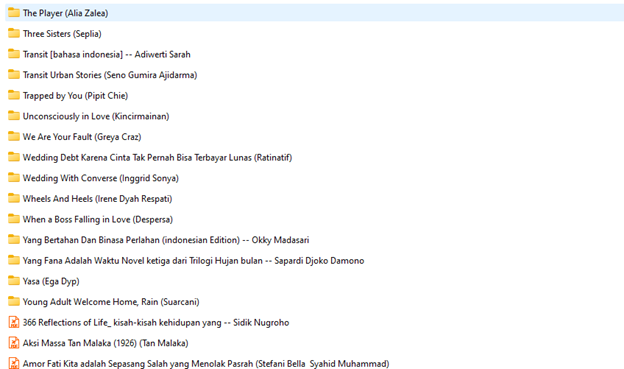Select Transit Urban Stories (Seno Gumira Ajidarma) name
The width and height of the screenshot is (624, 369).
pos(110,75)
